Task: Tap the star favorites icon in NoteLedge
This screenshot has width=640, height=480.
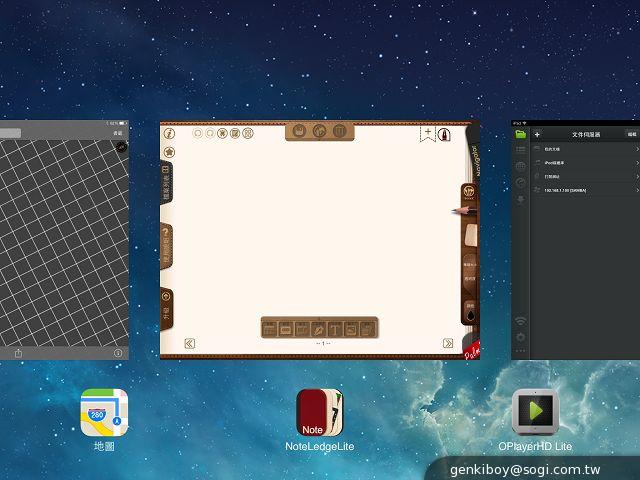Action: coord(169,152)
